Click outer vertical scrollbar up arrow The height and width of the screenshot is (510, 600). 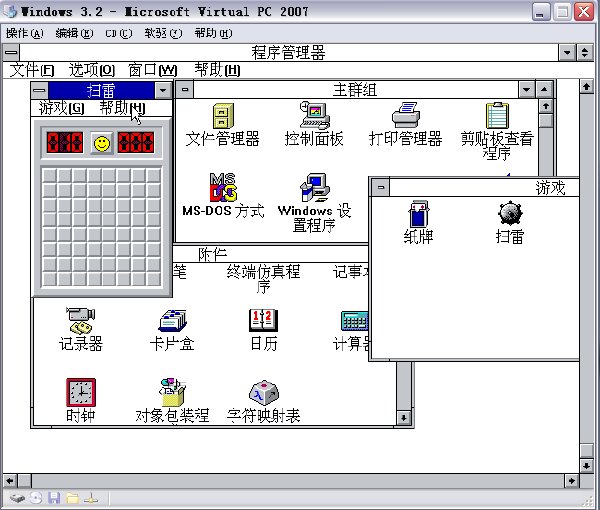[586, 86]
